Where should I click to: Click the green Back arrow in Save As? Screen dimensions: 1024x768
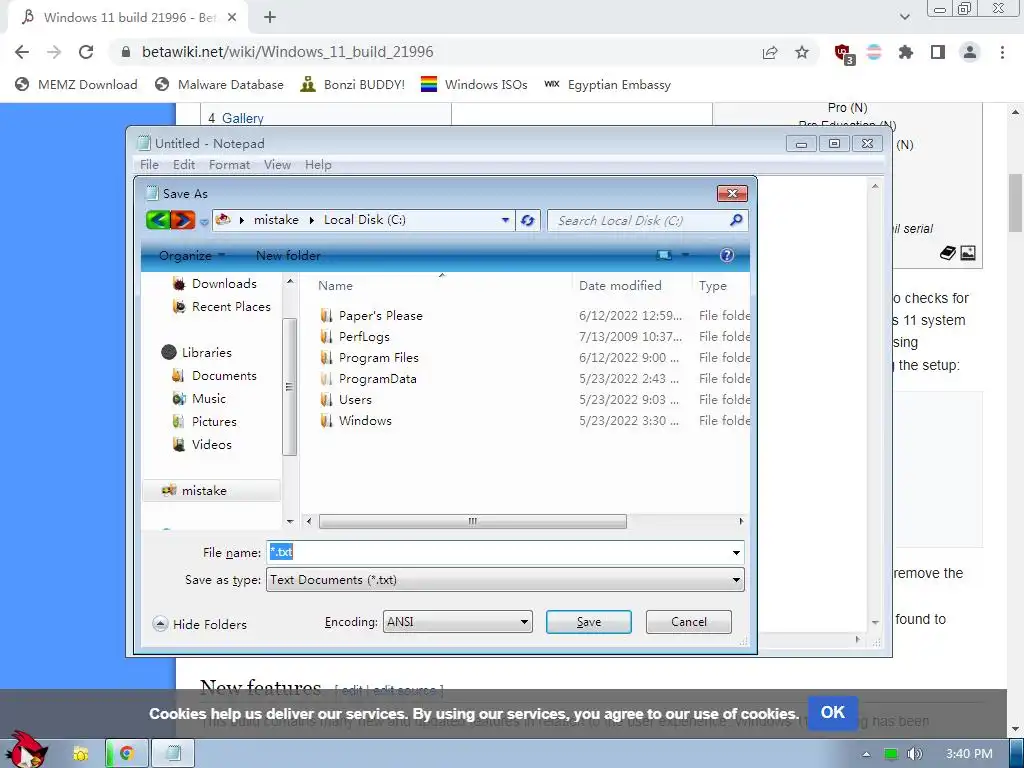157,220
